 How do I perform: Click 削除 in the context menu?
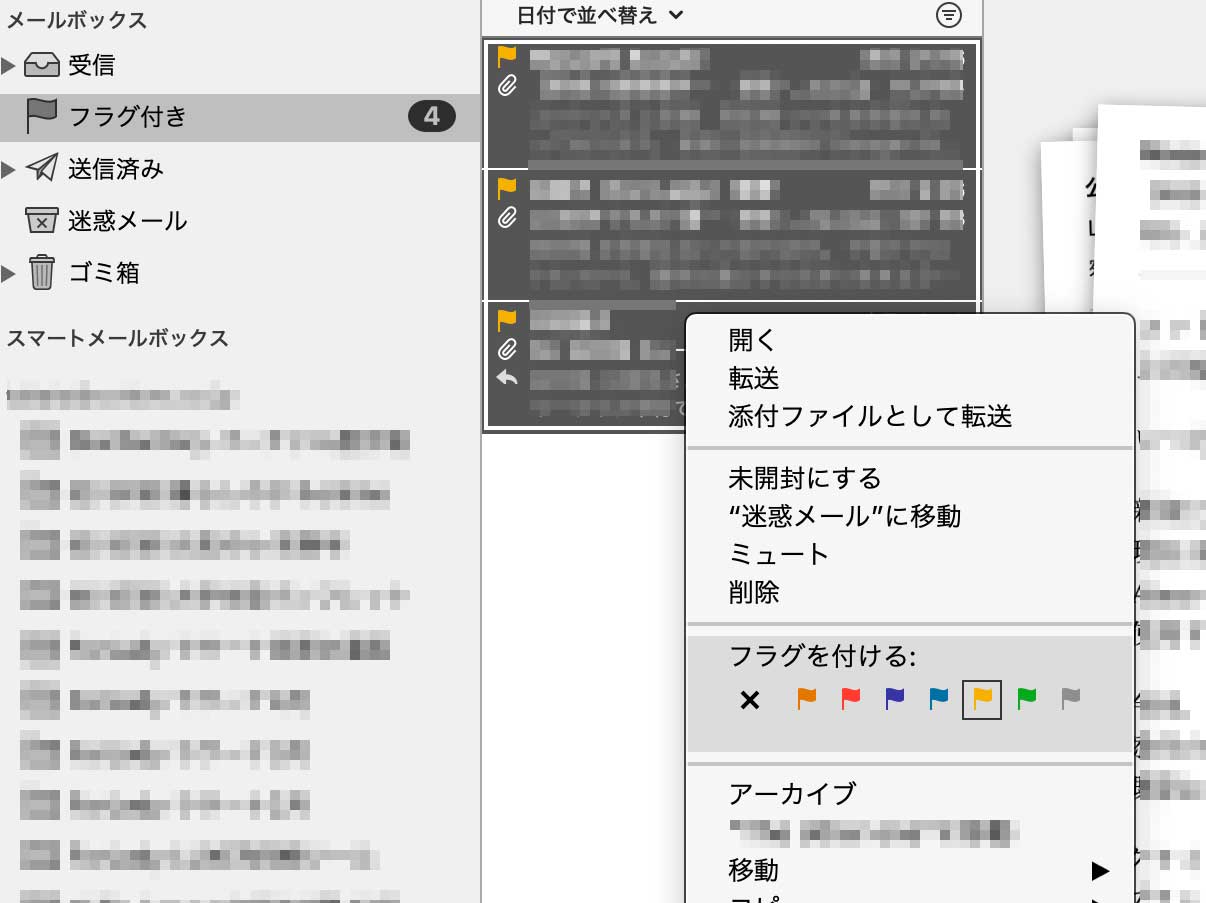click(754, 593)
